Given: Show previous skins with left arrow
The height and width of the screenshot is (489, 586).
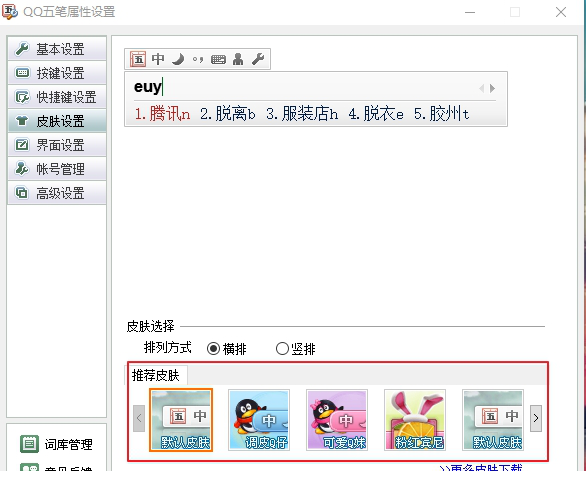Looking at the screenshot, I should point(139,418).
